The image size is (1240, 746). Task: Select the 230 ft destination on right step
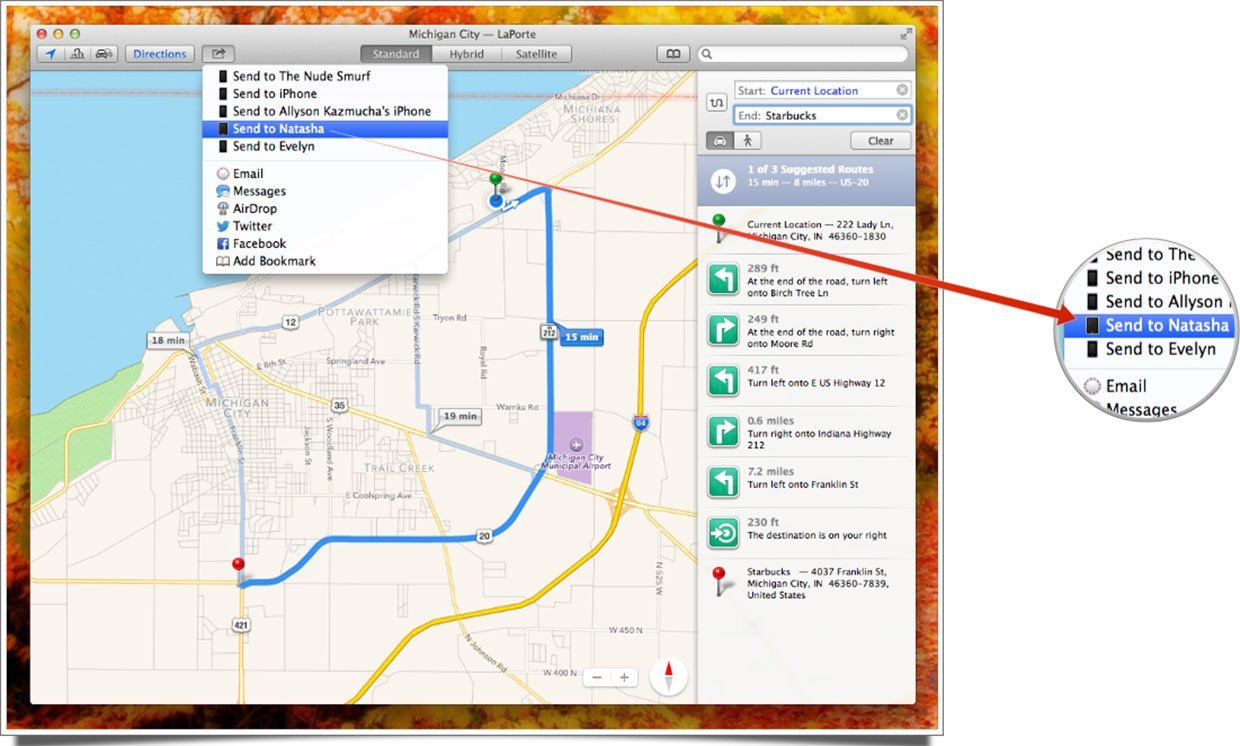806,533
